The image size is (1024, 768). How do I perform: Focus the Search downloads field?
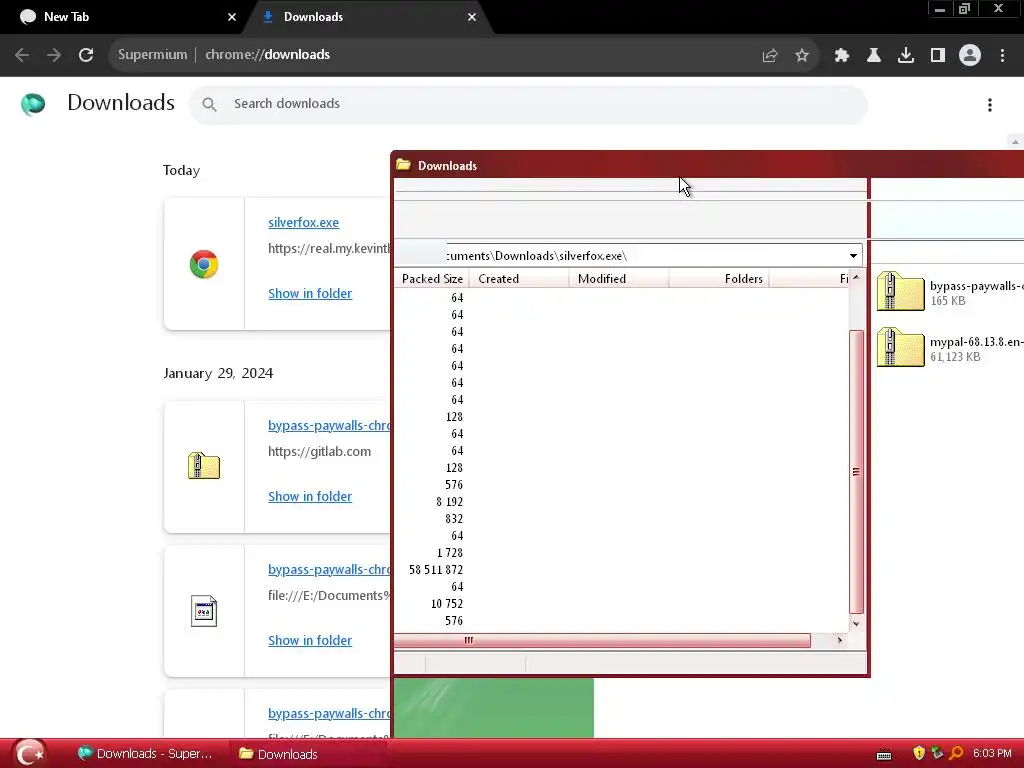coord(528,104)
